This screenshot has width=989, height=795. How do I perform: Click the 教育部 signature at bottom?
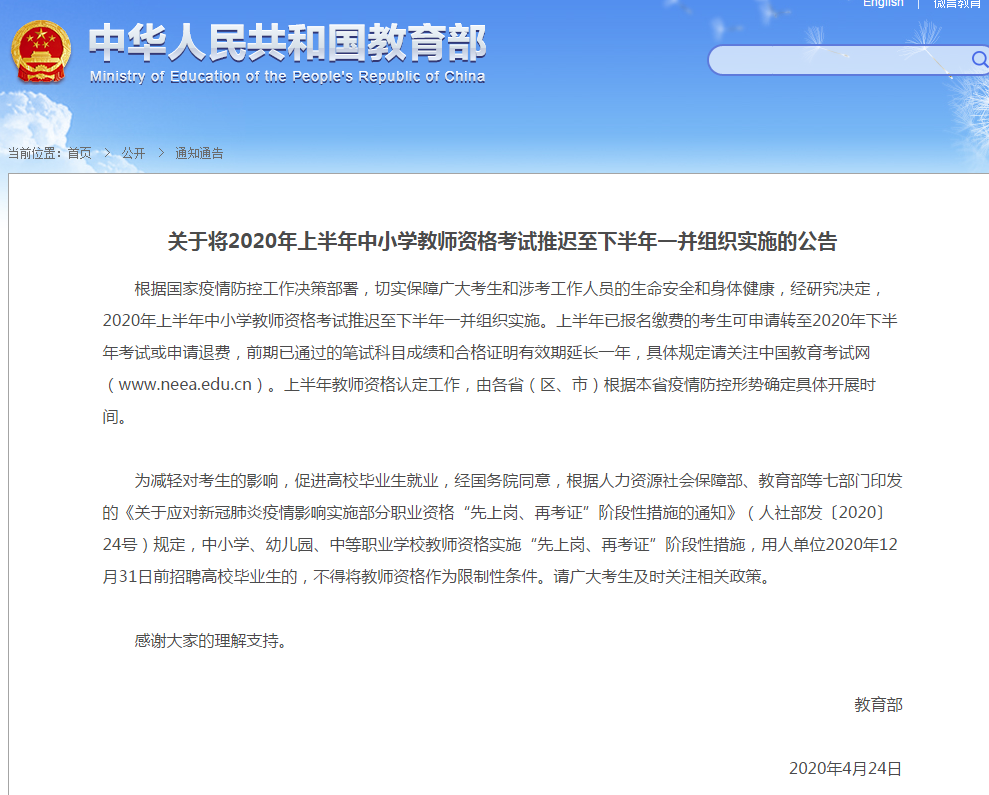tap(877, 705)
